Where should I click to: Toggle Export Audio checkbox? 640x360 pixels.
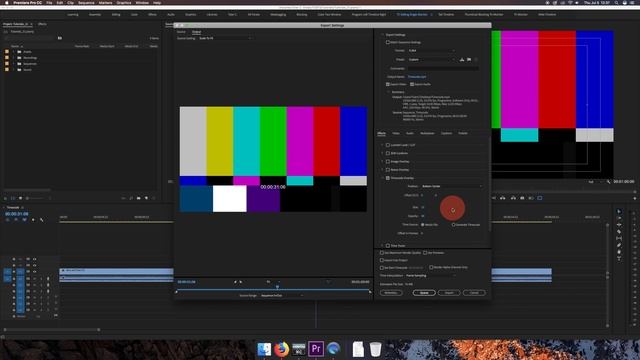point(412,84)
